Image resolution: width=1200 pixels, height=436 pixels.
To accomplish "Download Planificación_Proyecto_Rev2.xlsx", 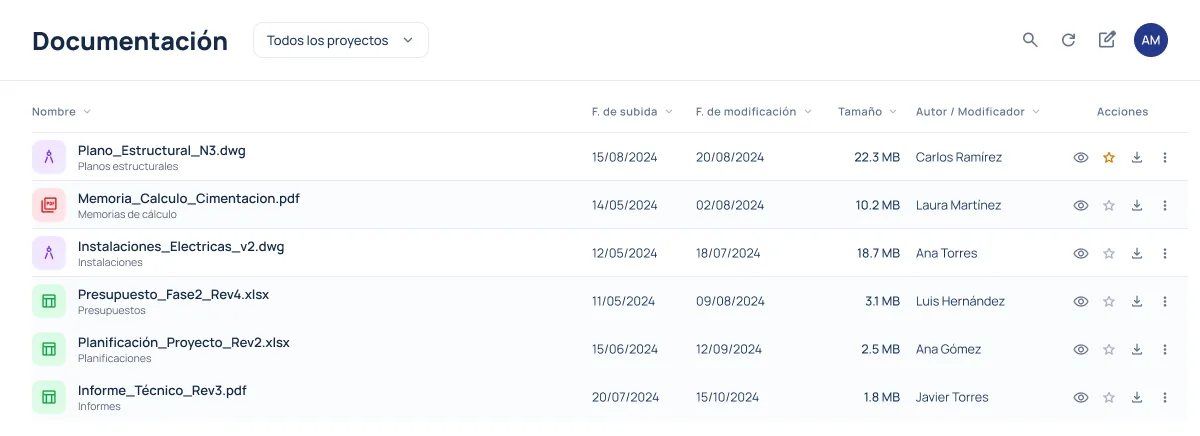I will coord(1137,349).
